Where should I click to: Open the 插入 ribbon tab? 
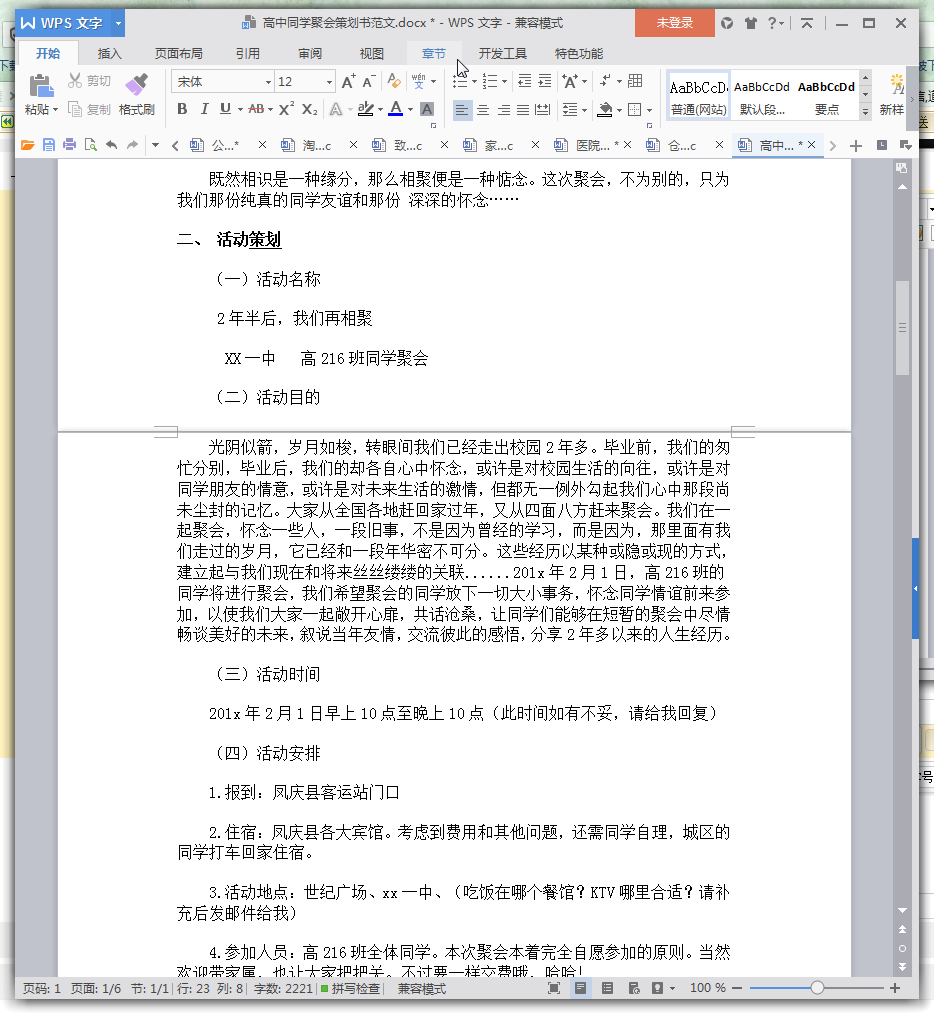point(109,54)
